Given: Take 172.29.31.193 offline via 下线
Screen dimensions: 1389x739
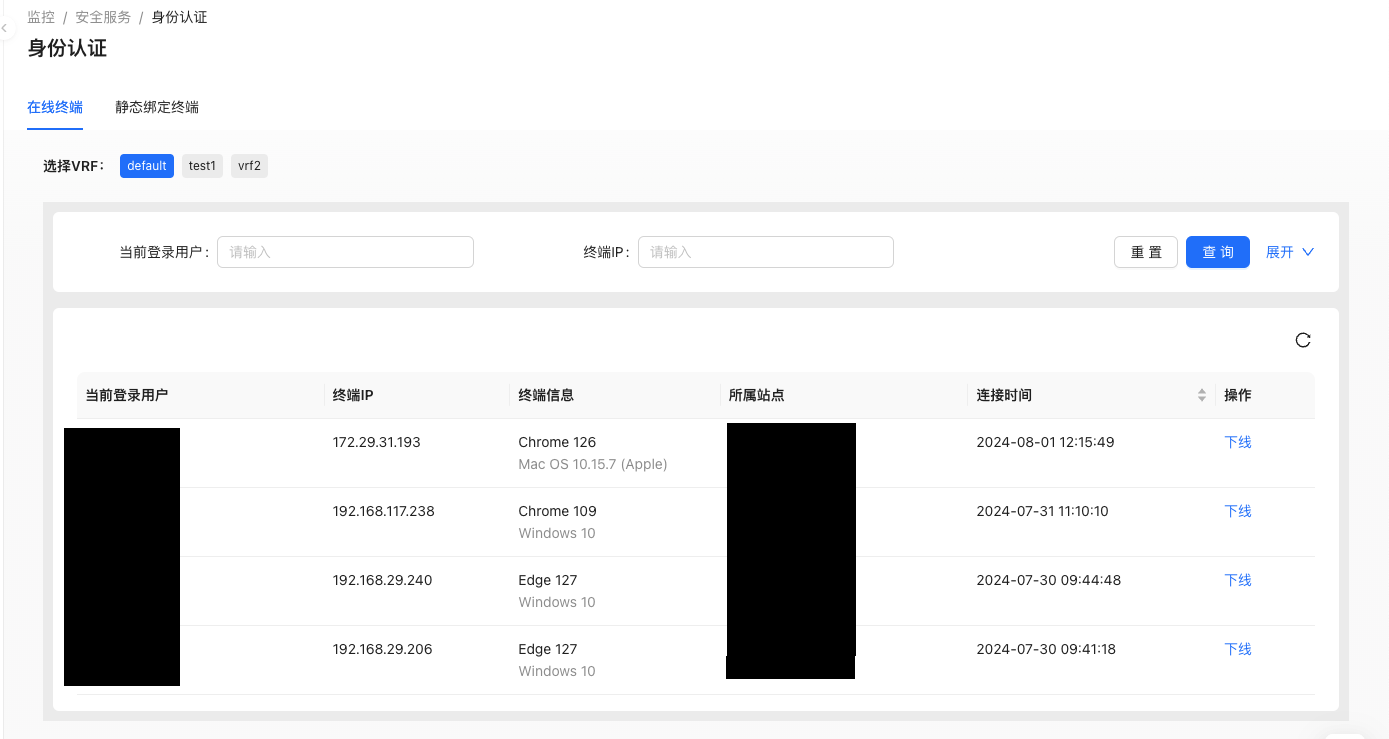Looking at the screenshot, I should [1238, 442].
